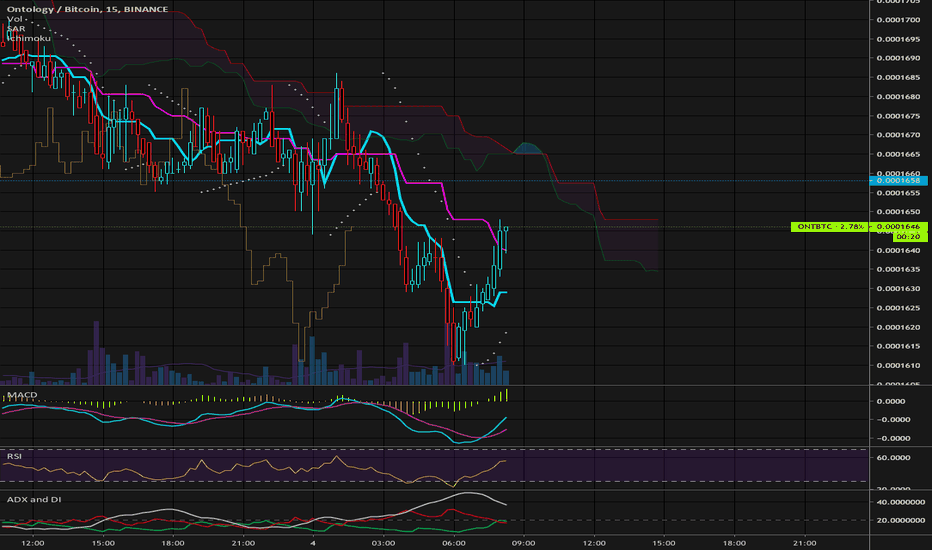This screenshot has width=932, height=550.
Task: Click the Ontology / Bitcoin chart title
Action: (87, 9)
